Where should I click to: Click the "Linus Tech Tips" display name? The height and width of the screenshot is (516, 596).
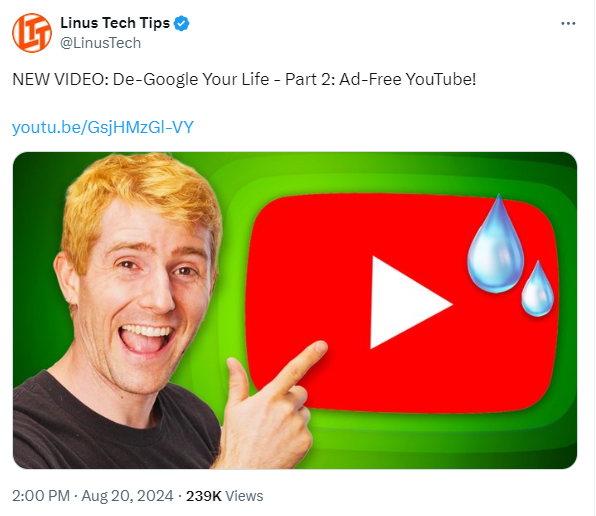point(115,23)
